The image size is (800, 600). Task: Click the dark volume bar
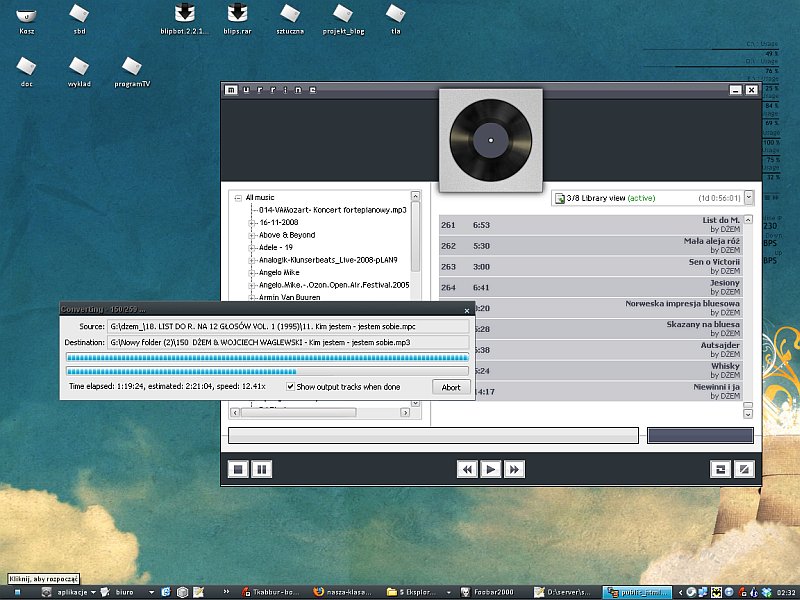pos(699,435)
